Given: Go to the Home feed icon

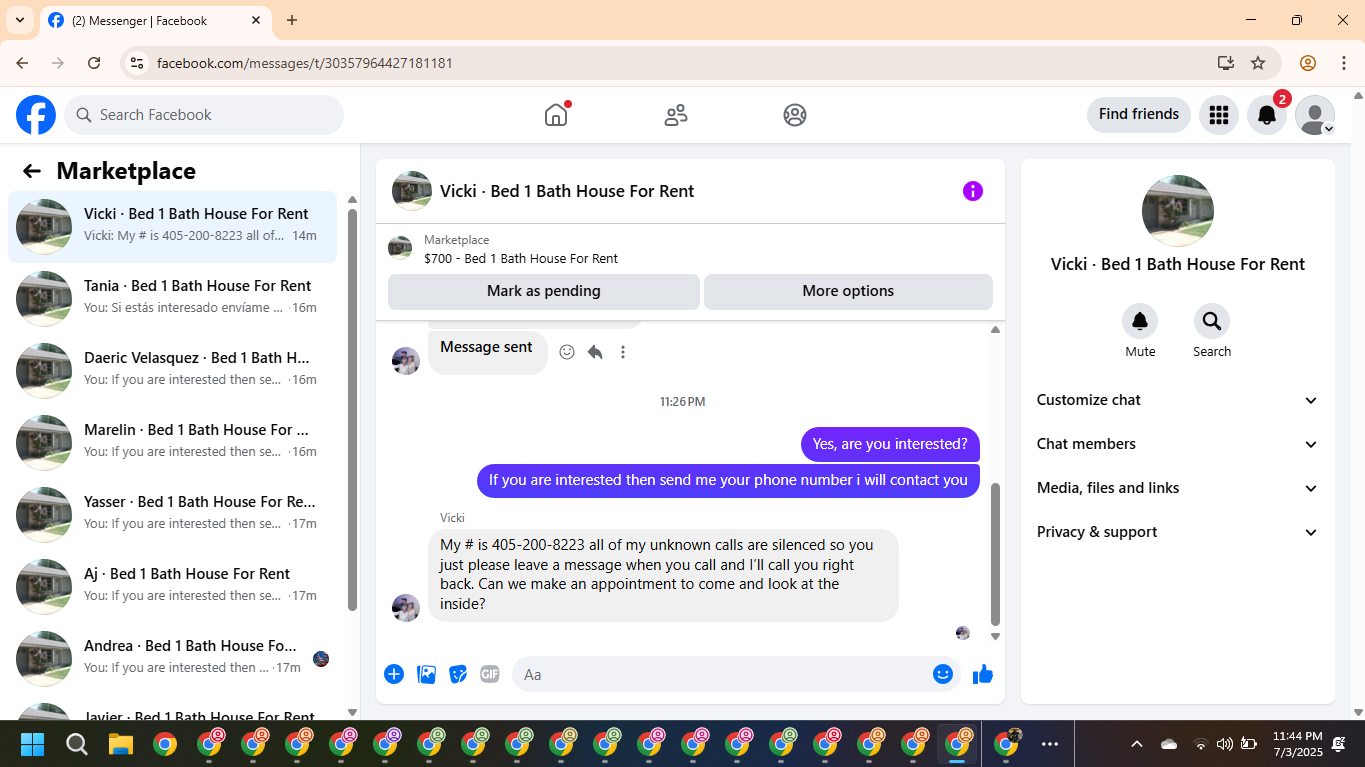Looking at the screenshot, I should 556,115.
